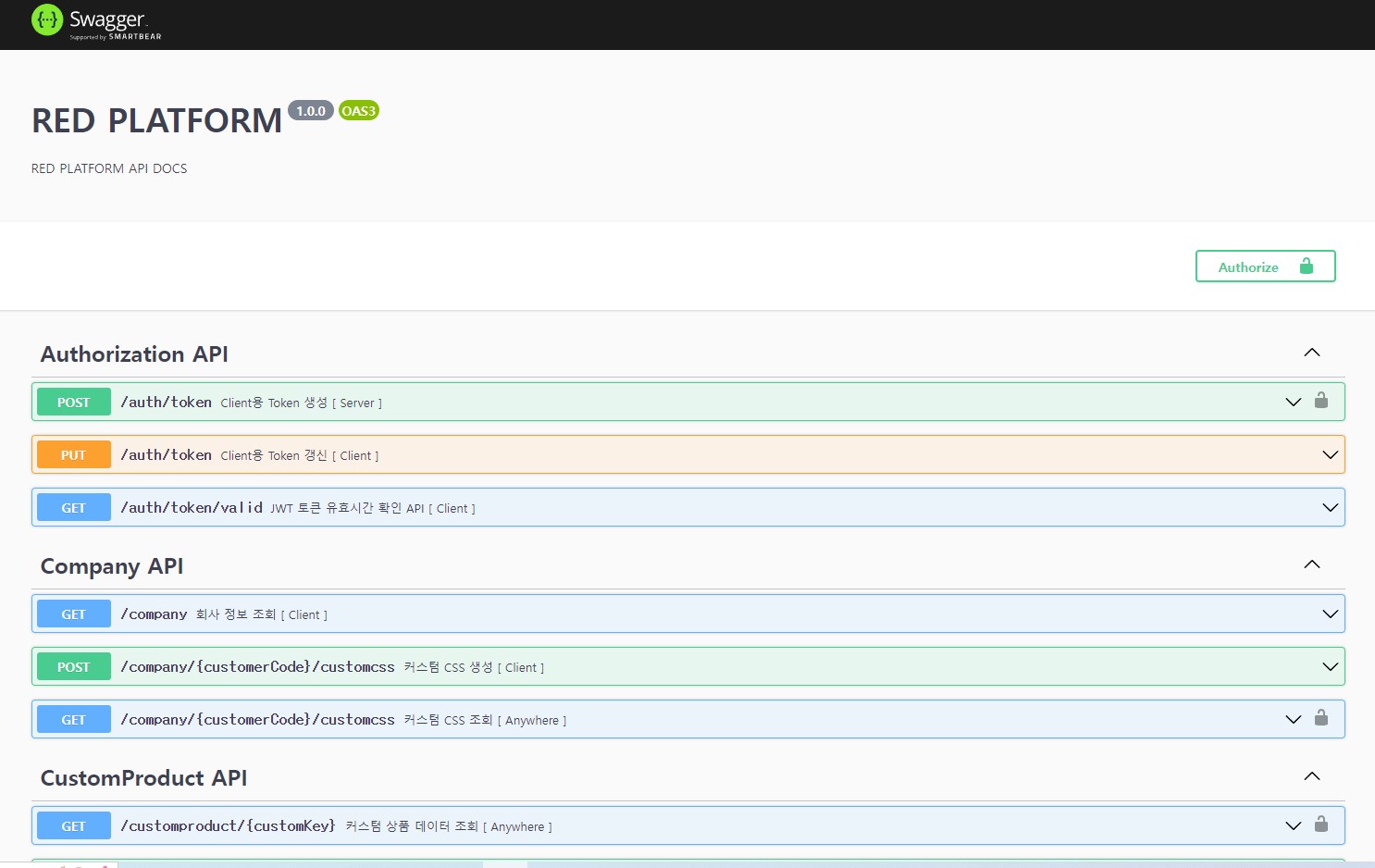Click the 1.0.0 version badge
1375x868 pixels.
311,111
